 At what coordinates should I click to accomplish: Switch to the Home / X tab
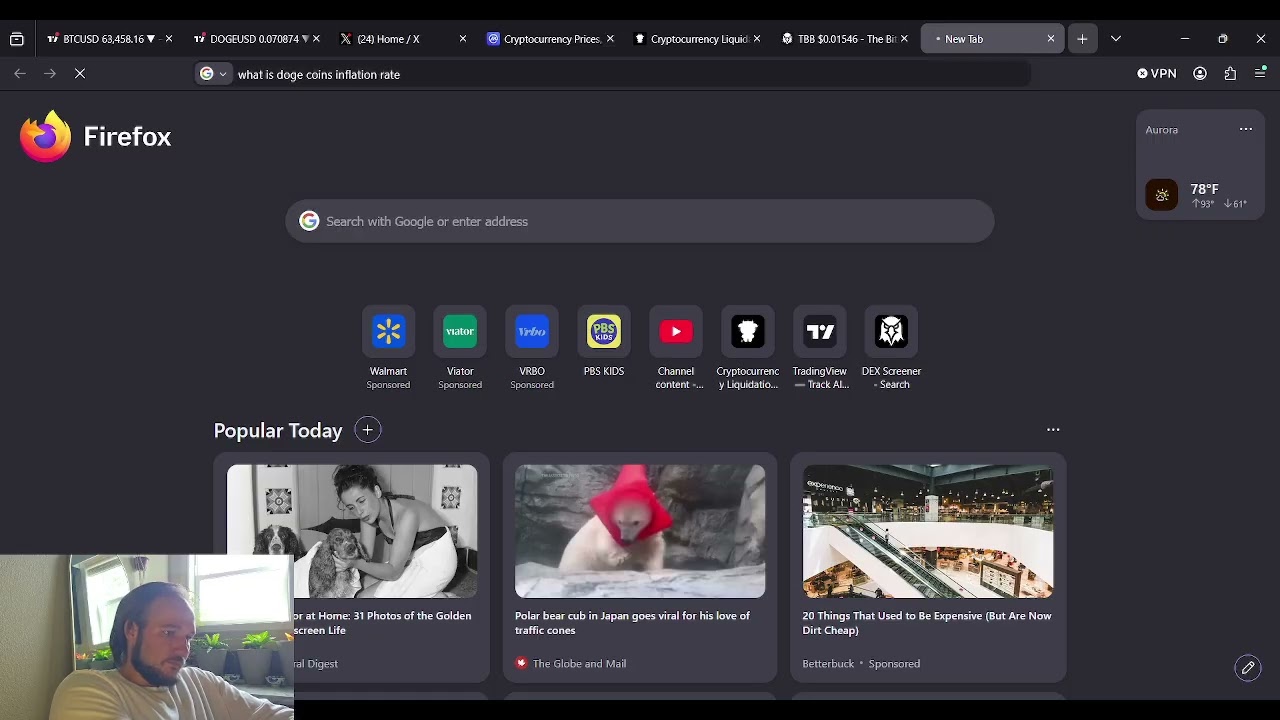coord(398,39)
